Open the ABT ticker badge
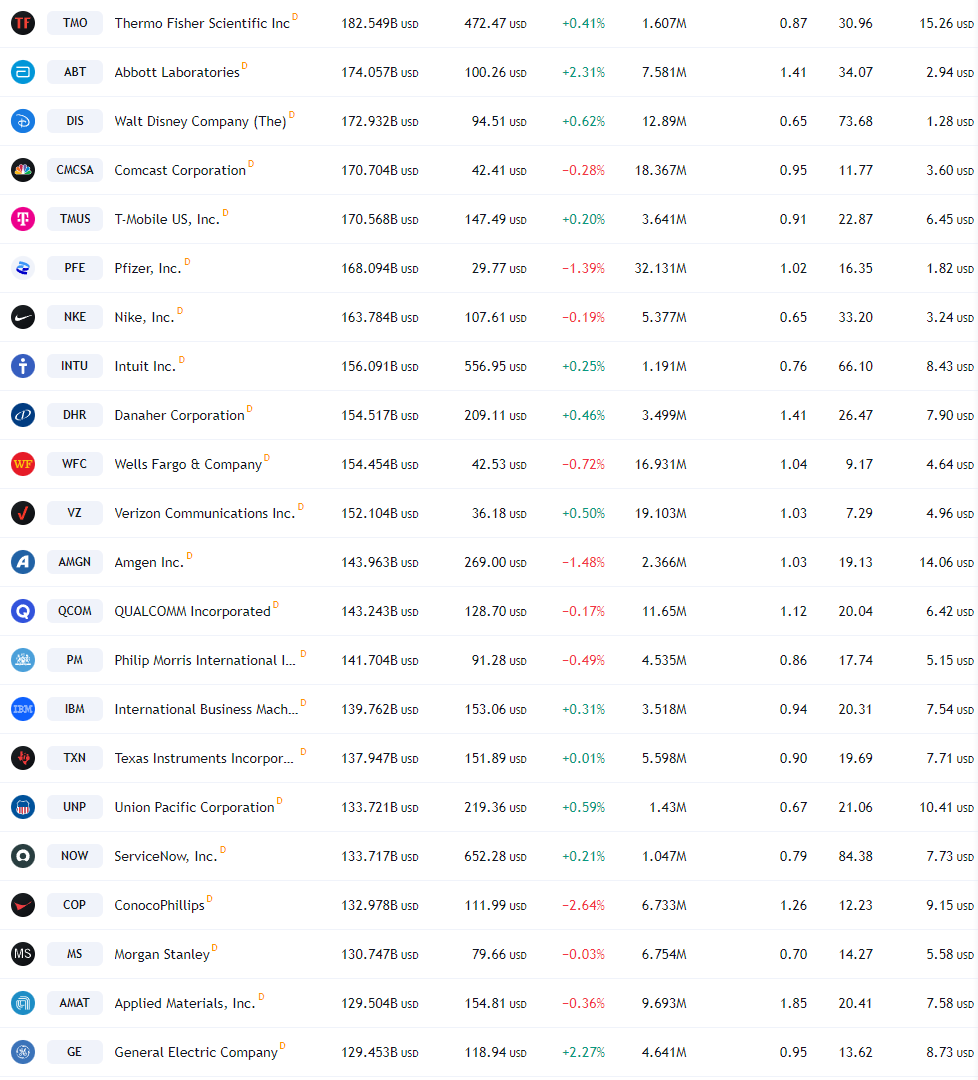978x1080 pixels. (x=74, y=72)
